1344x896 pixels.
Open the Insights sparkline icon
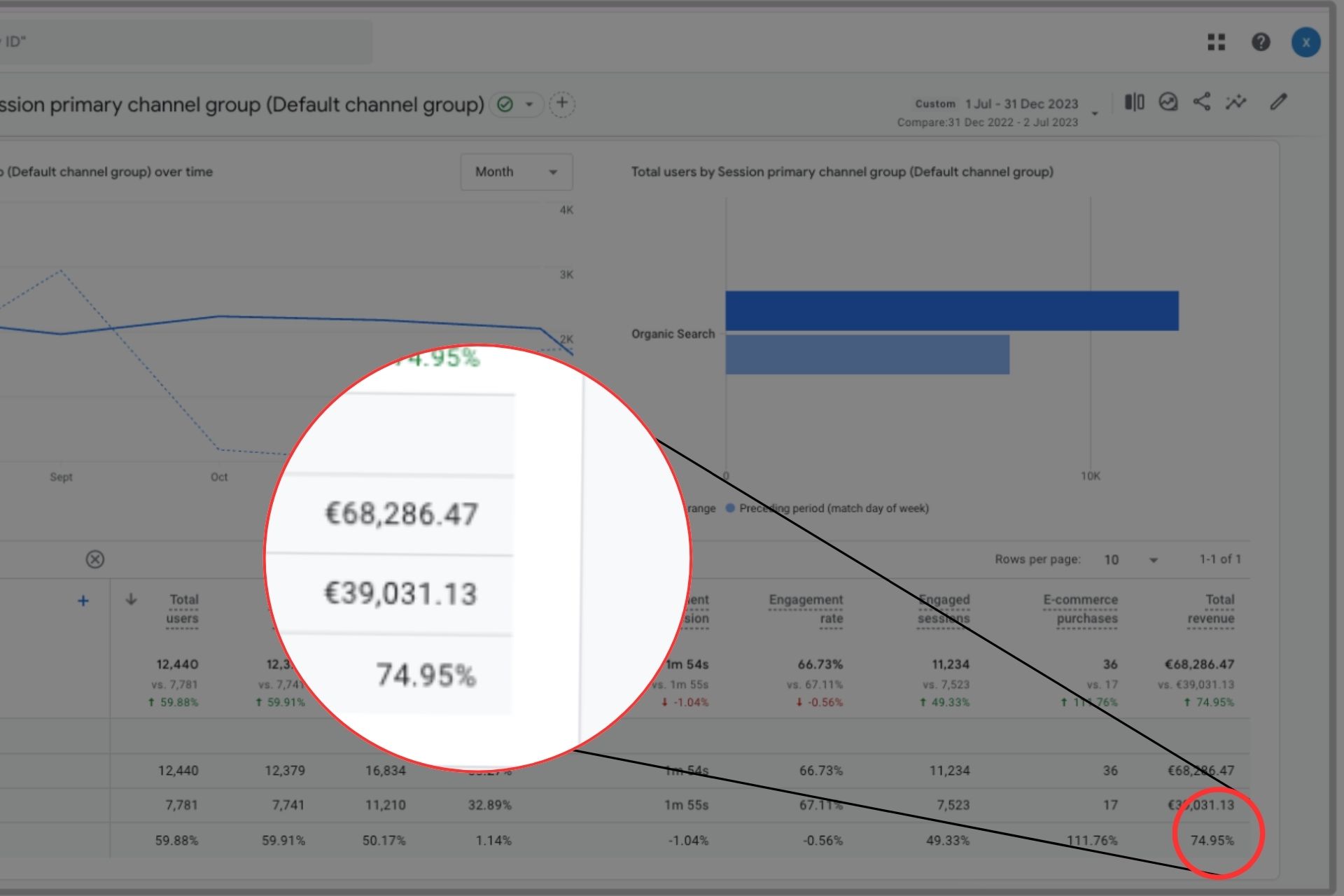[x=1235, y=102]
